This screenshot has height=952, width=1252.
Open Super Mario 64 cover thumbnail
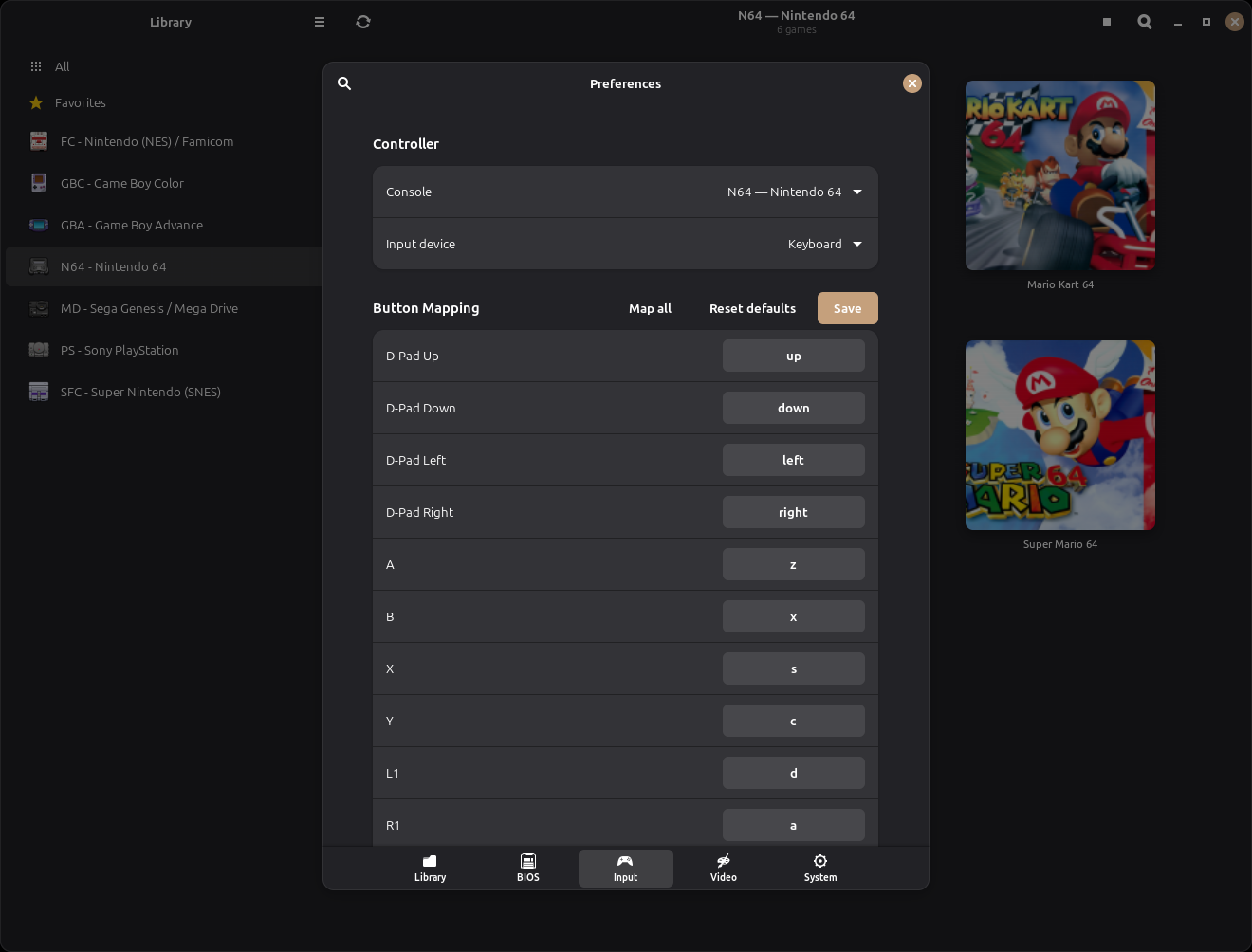1060,435
